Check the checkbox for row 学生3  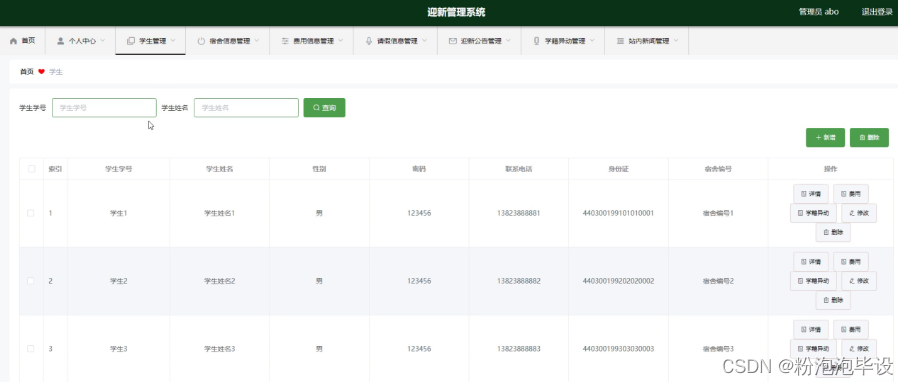tap(31, 349)
